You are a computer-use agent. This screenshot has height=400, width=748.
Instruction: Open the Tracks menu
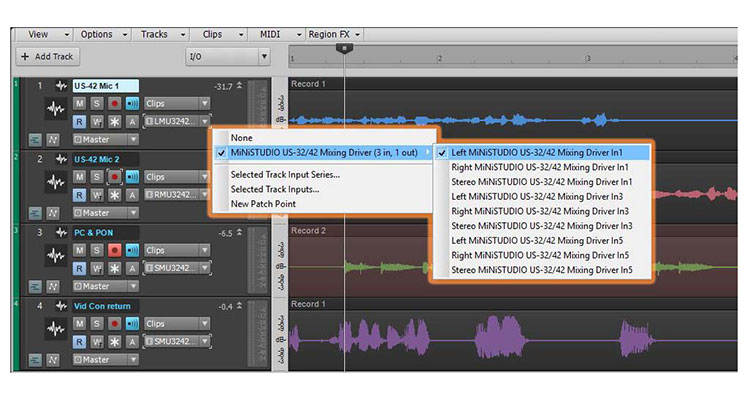click(161, 34)
